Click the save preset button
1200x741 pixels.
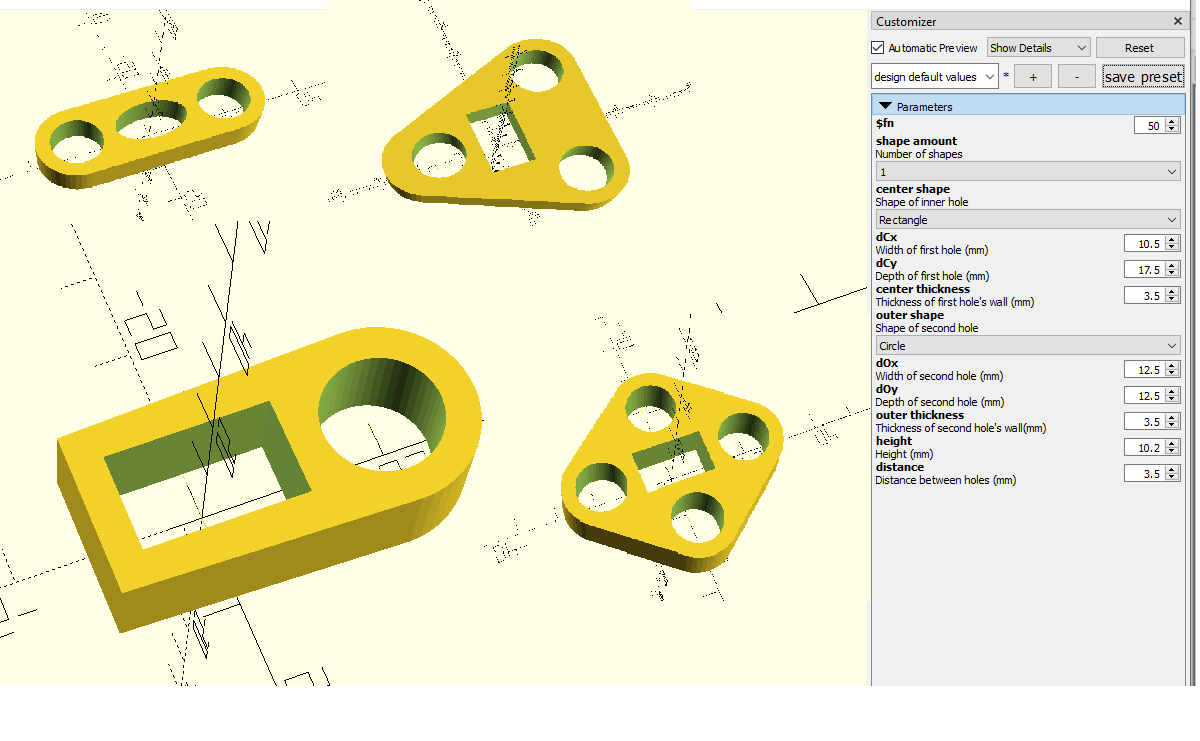coord(1143,76)
